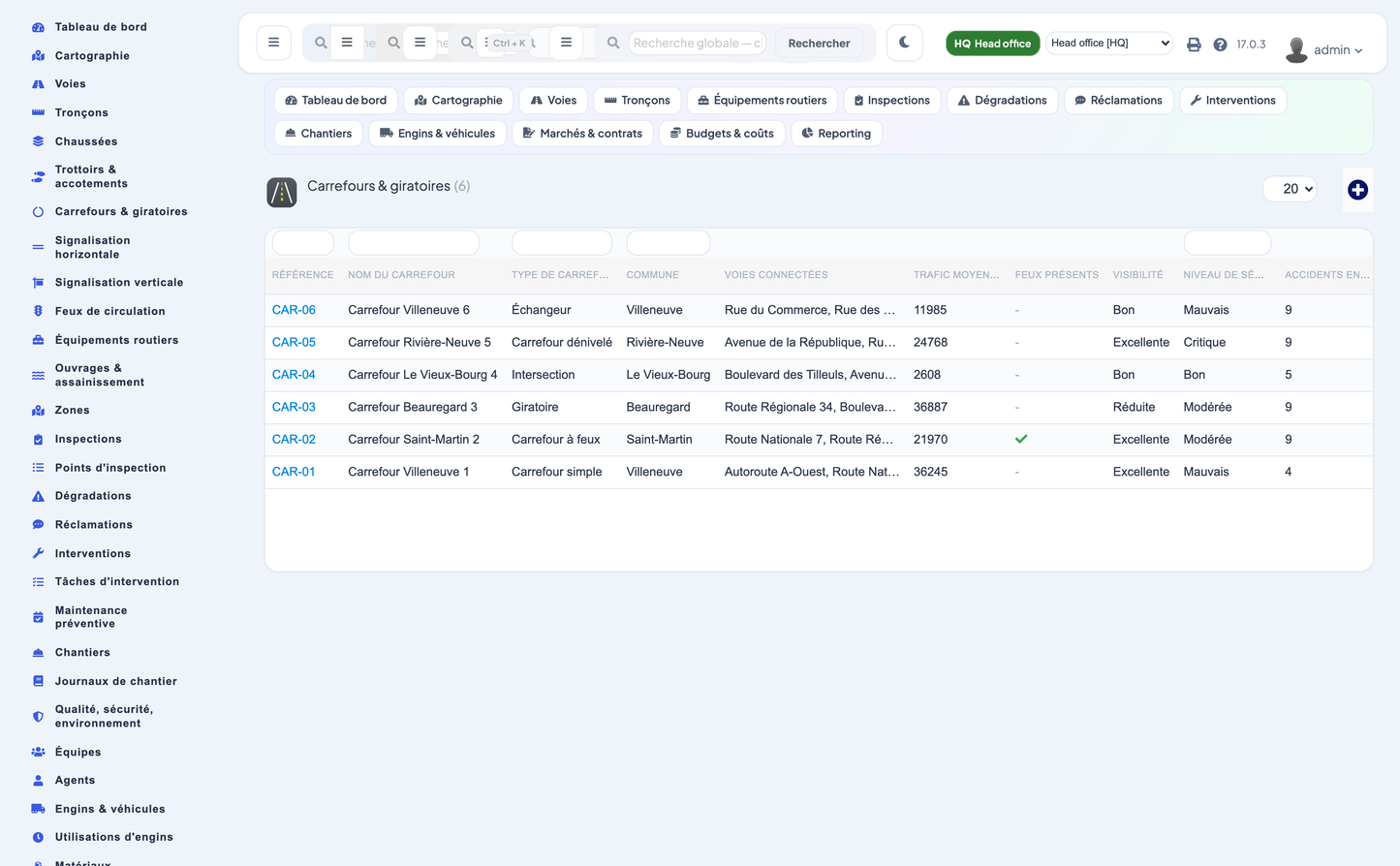Click the Nom du carrefour filter field
Screen dimensions: 1400x866
(x=414, y=242)
